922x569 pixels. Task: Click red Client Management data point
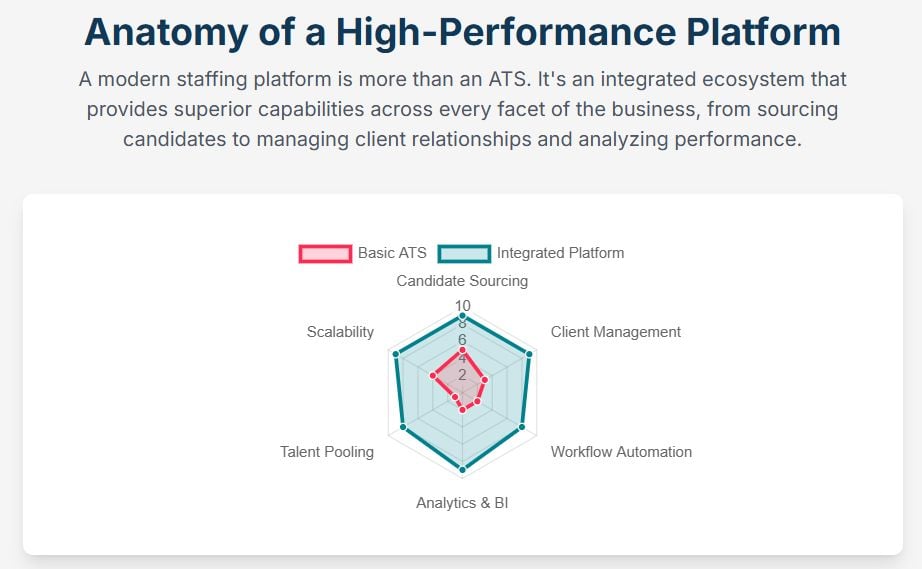tap(485, 380)
